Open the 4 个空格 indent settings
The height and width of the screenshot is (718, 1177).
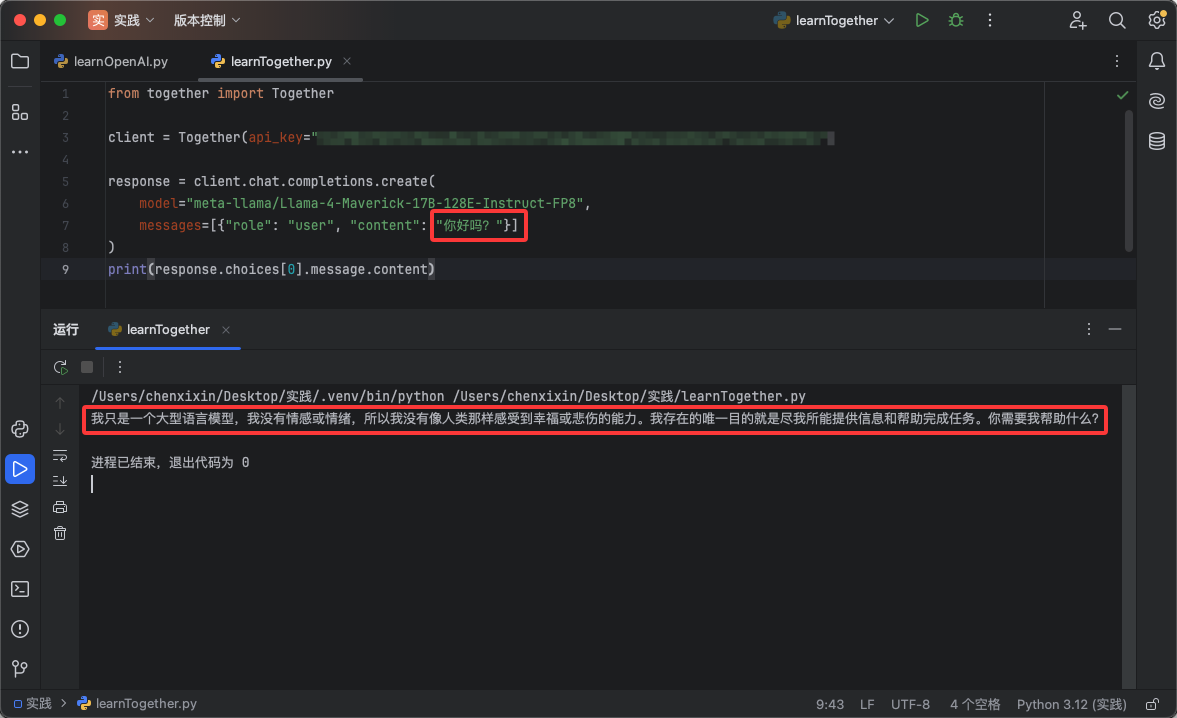pyautogui.click(x=975, y=704)
